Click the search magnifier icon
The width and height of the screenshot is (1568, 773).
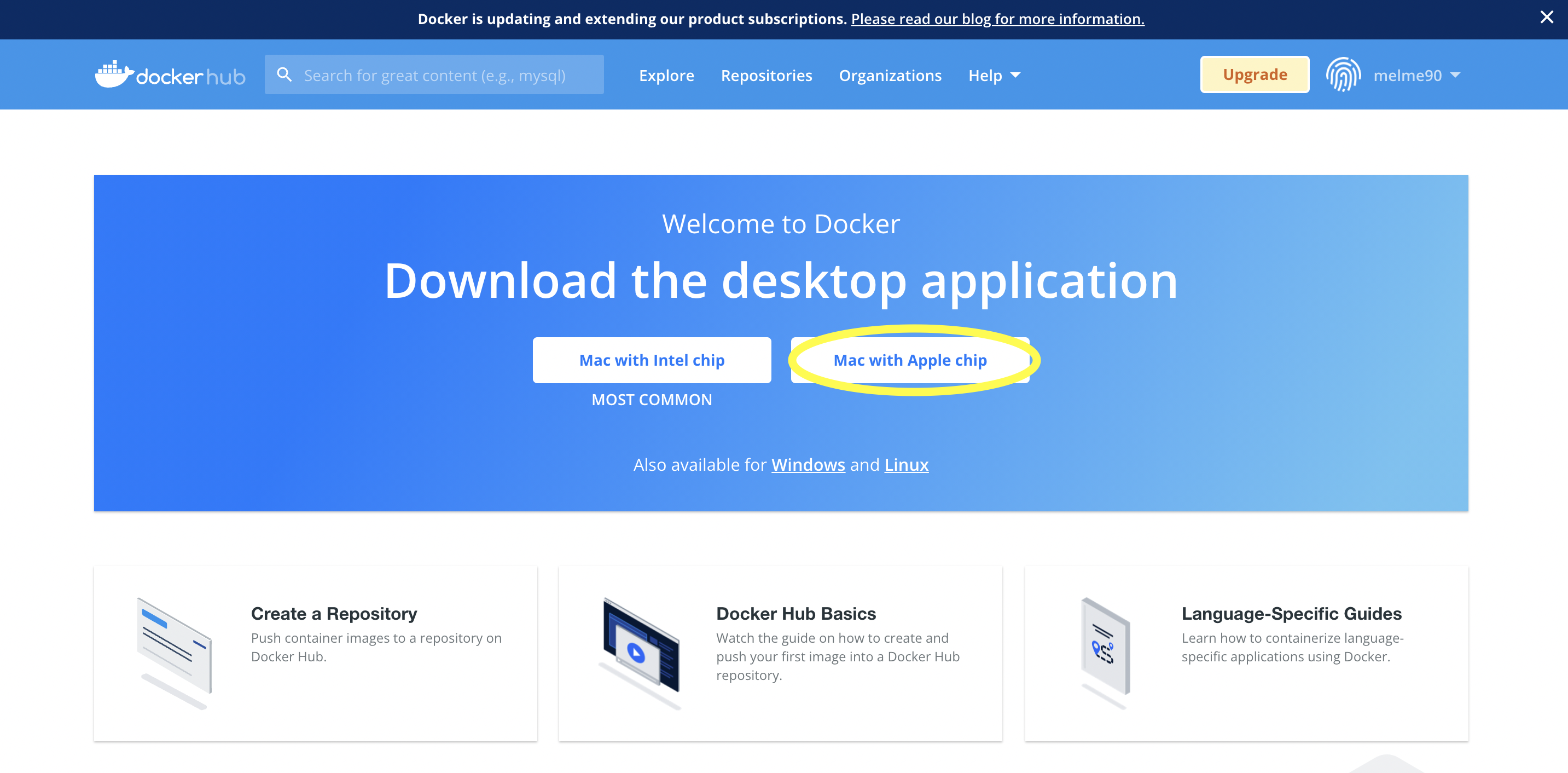[x=284, y=75]
